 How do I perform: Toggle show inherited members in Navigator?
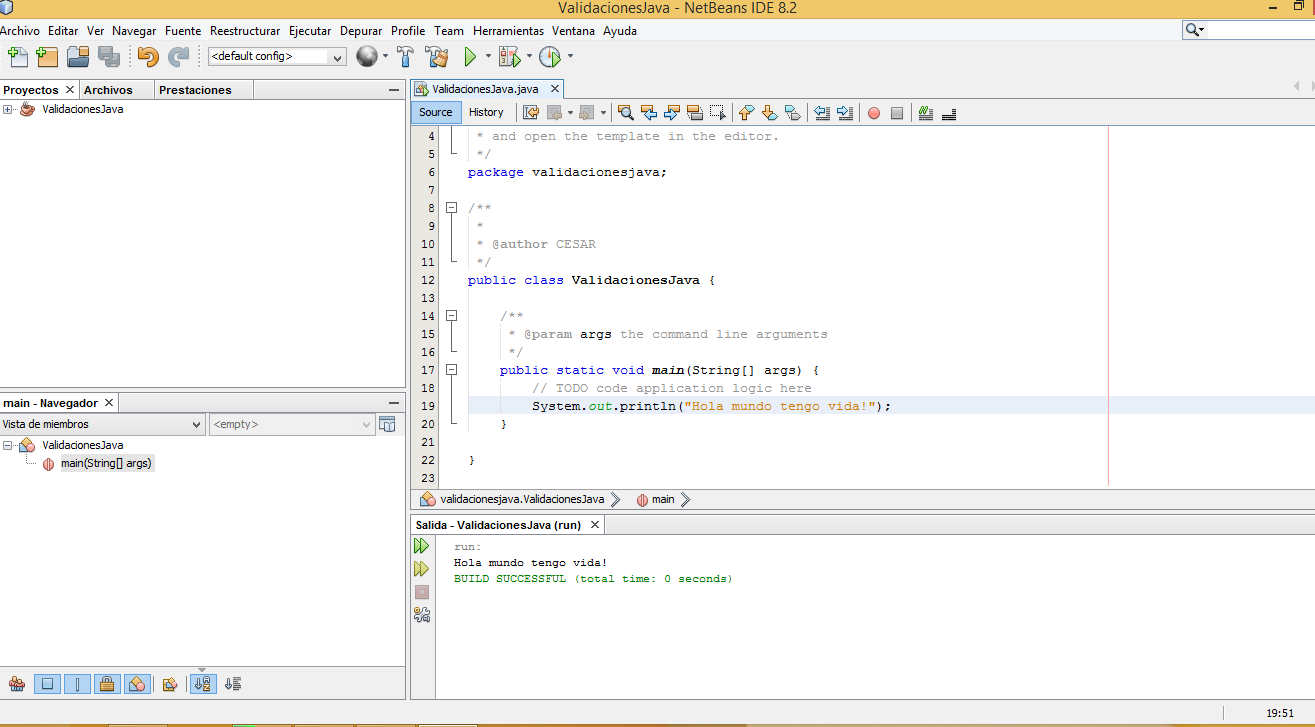coord(17,684)
